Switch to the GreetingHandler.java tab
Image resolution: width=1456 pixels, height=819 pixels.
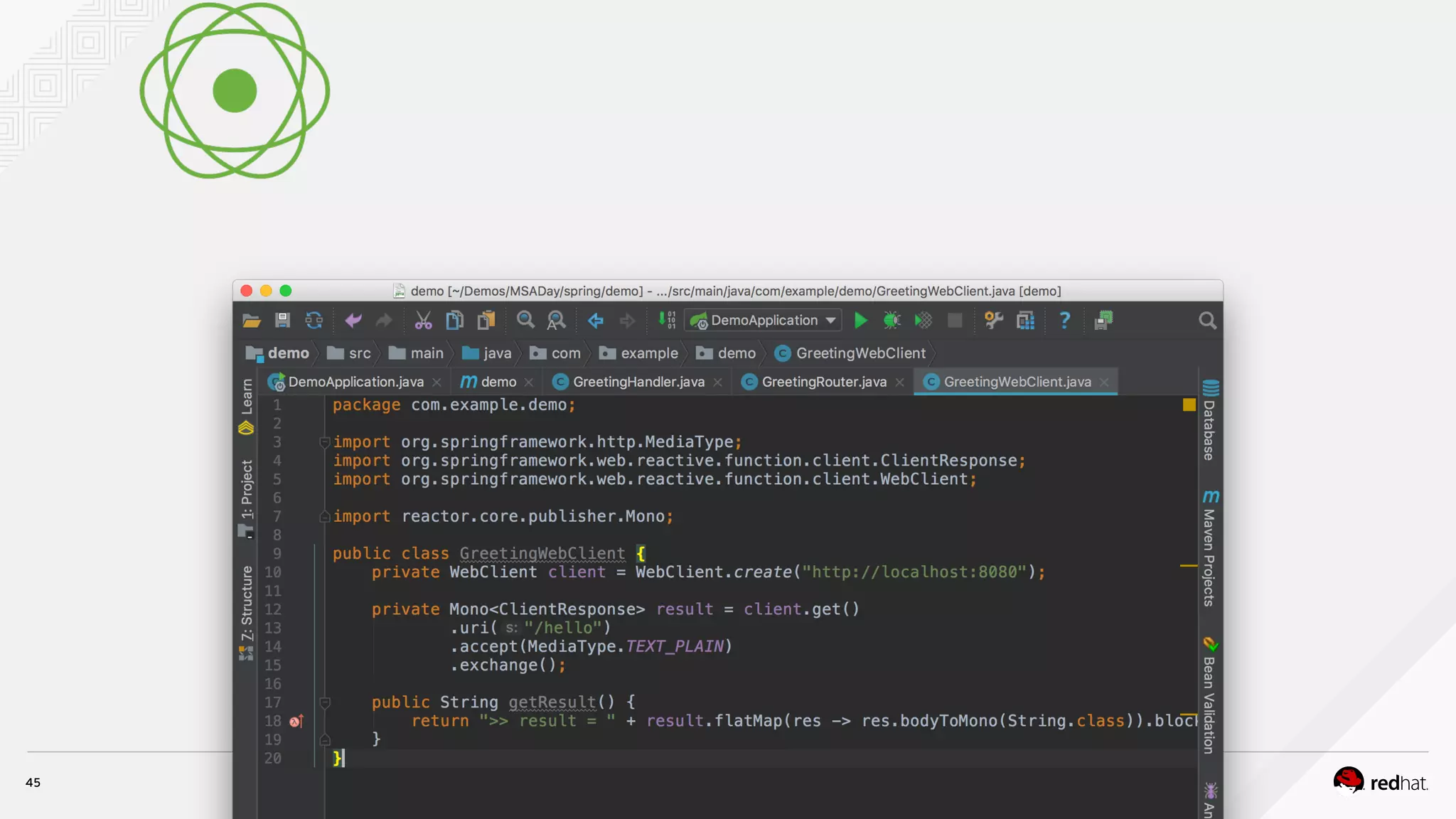pyautogui.click(x=638, y=382)
